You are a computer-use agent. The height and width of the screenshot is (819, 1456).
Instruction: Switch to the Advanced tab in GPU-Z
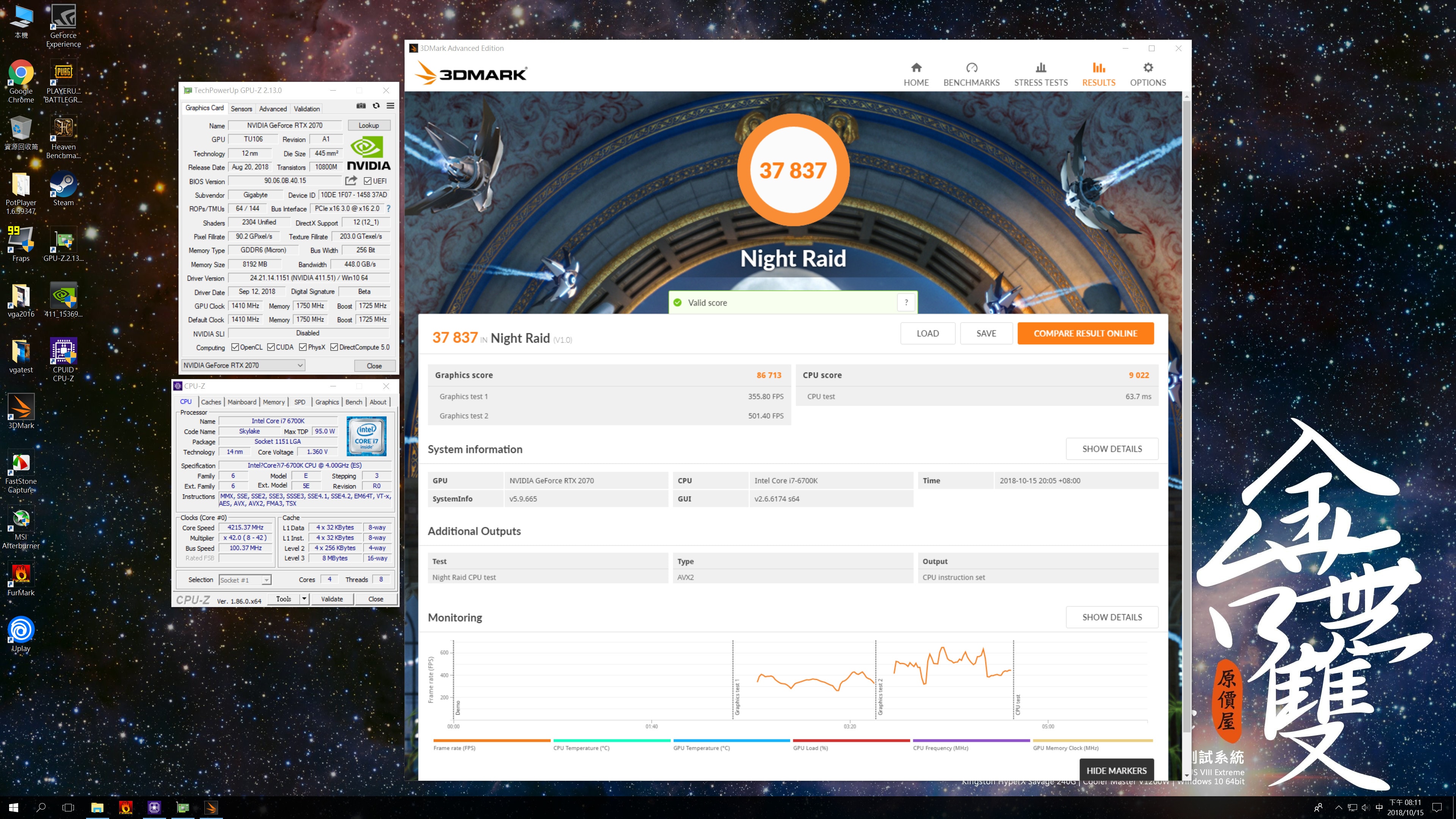click(x=273, y=108)
